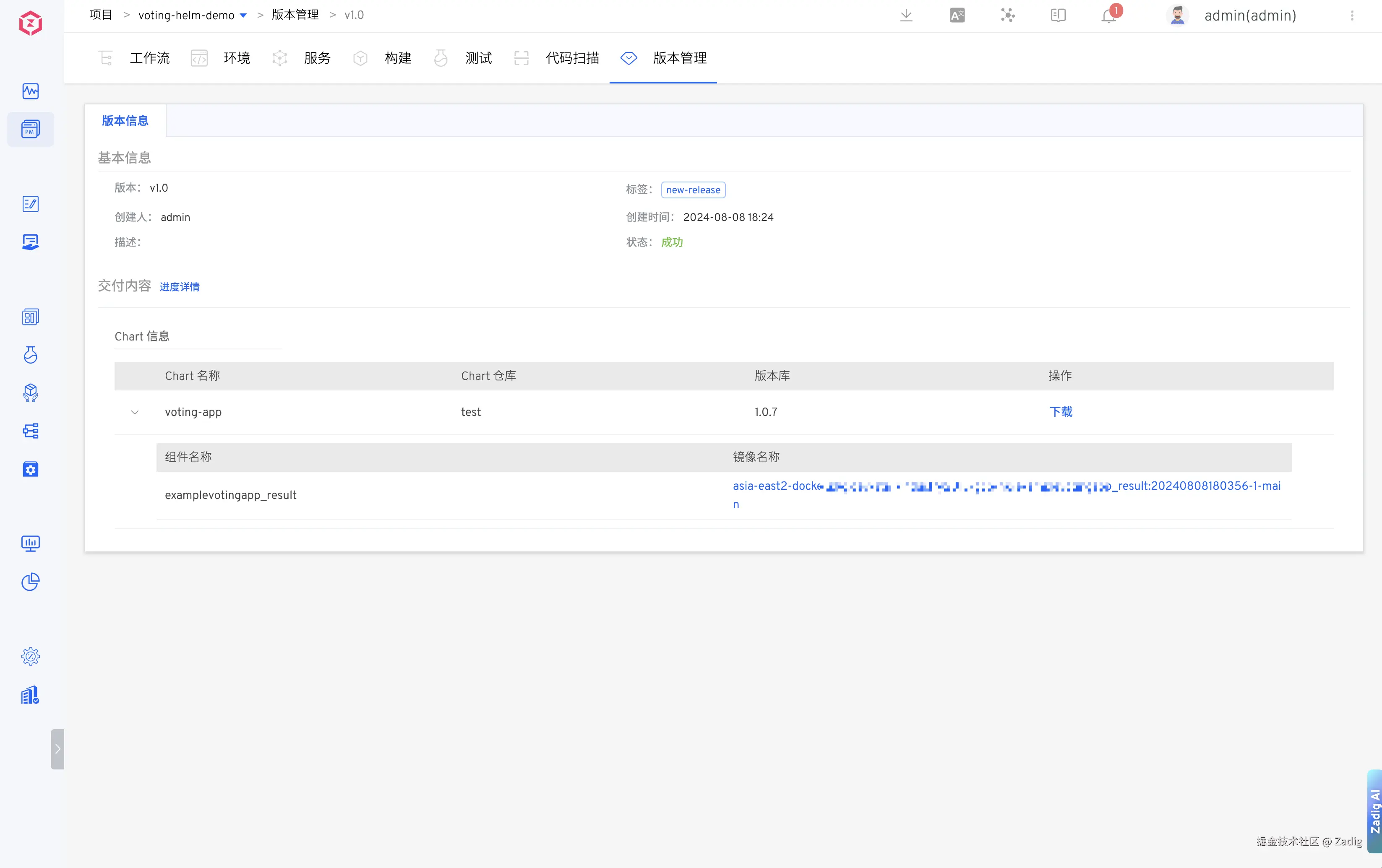Open the 进度详情 link
The width and height of the screenshot is (1382, 868).
pyautogui.click(x=179, y=287)
